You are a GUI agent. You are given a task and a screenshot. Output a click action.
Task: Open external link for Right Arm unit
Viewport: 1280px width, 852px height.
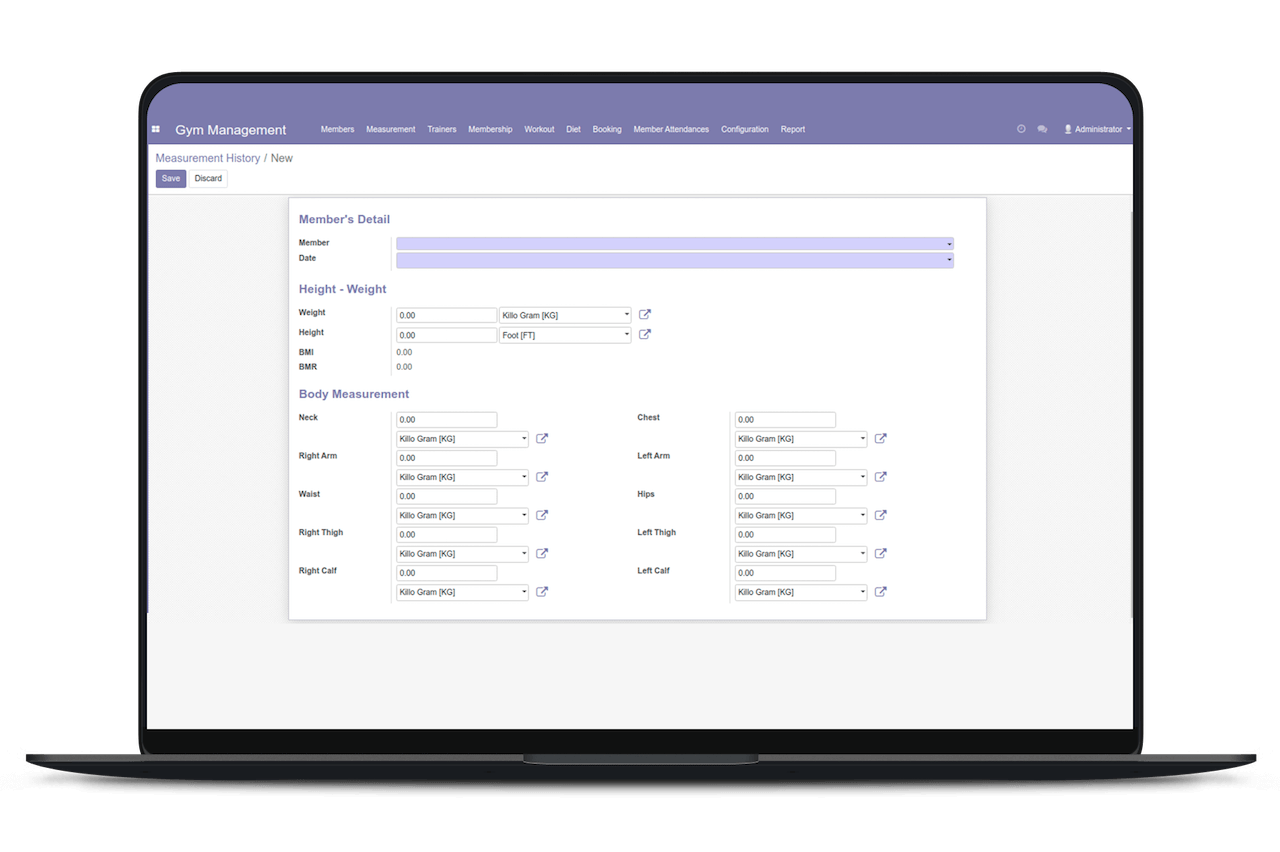tap(542, 477)
